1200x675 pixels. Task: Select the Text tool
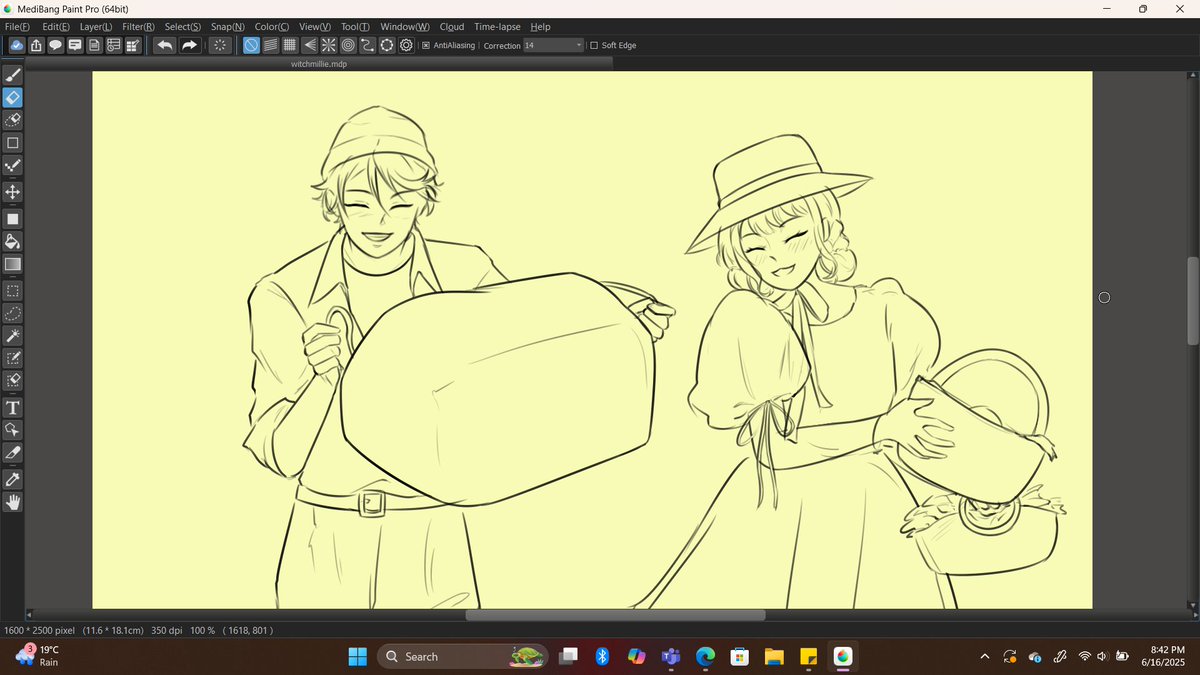13,407
